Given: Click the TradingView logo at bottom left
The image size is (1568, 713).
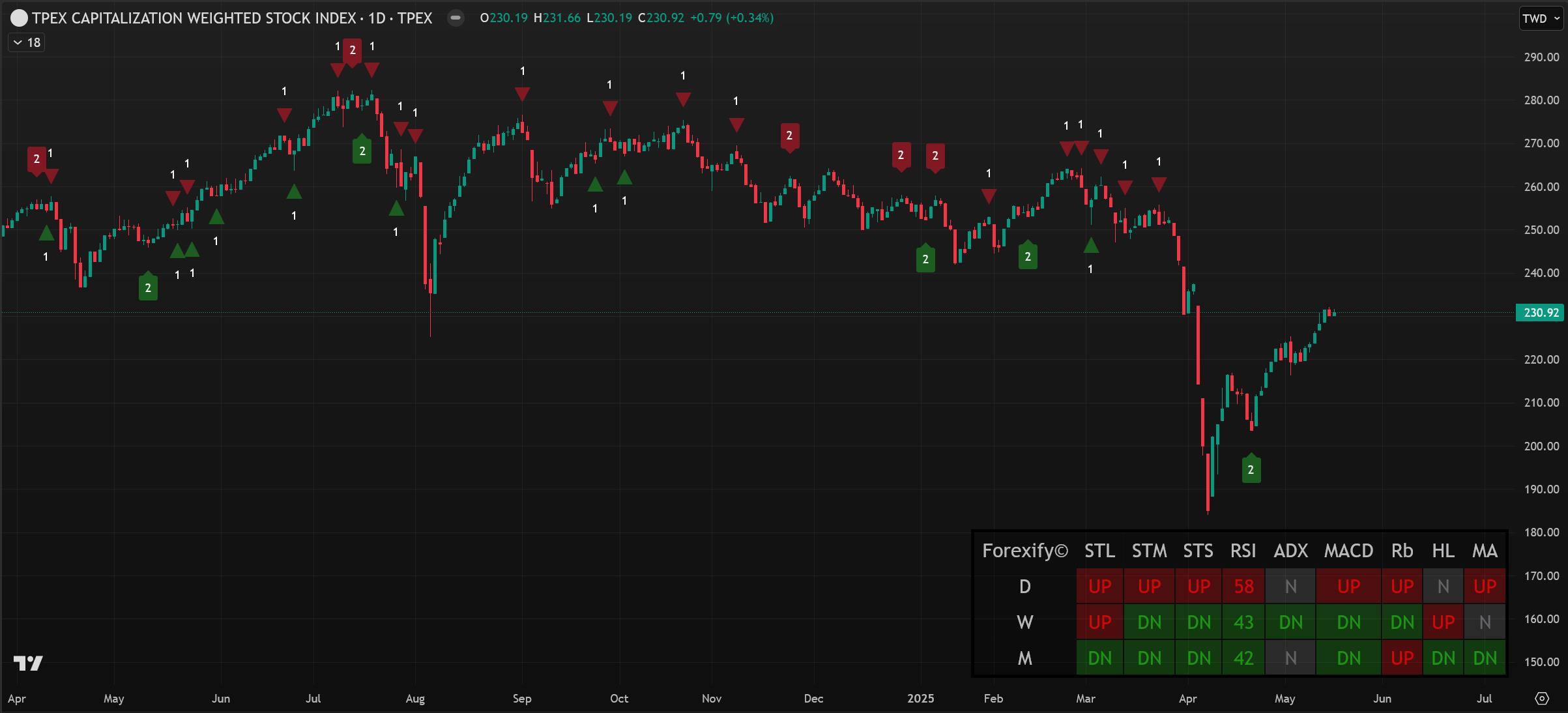Looking at the screenshot, I should point(28,663).
